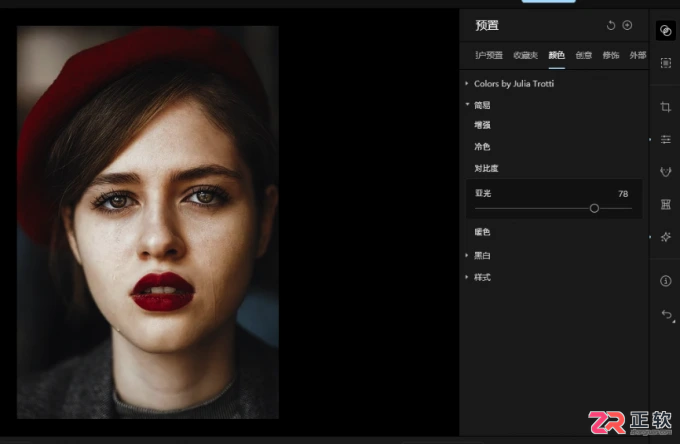680x444 pixels.
Task: Apply the 冷色 preset
Action: pyautogui.click(x=482, y=147)
